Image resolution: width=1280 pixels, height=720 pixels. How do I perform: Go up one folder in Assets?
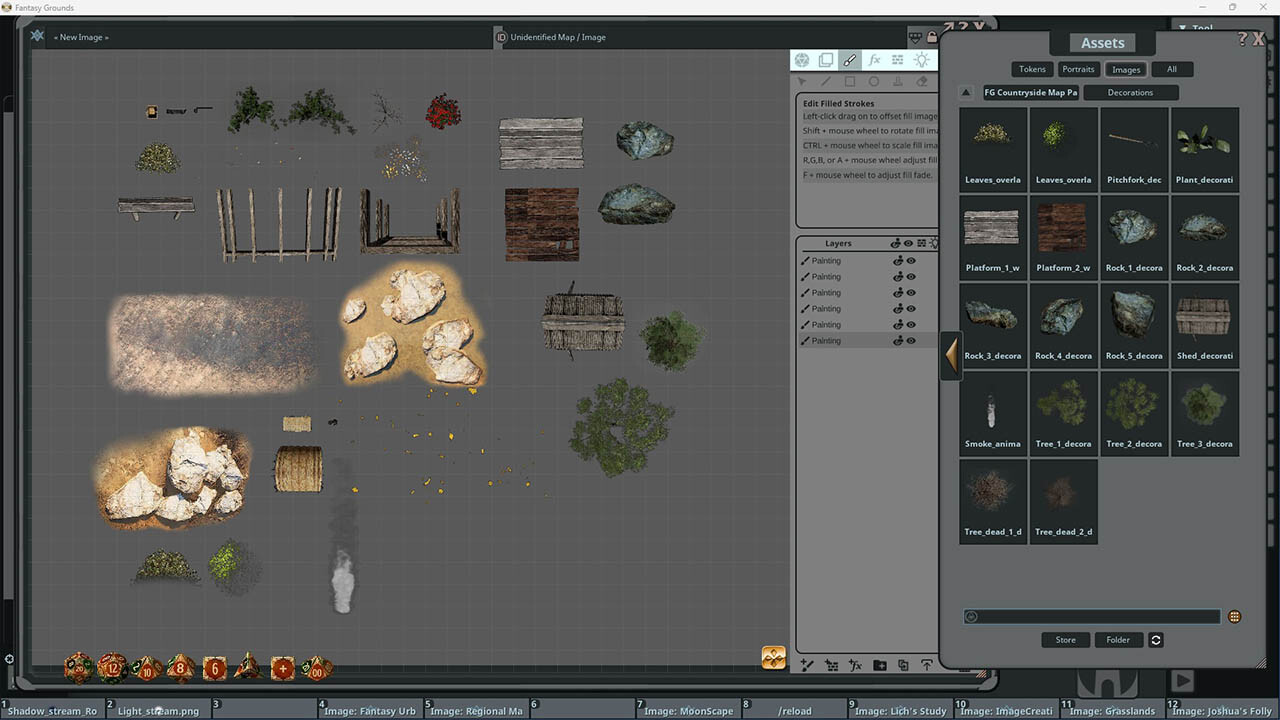(x=966, y=93)
